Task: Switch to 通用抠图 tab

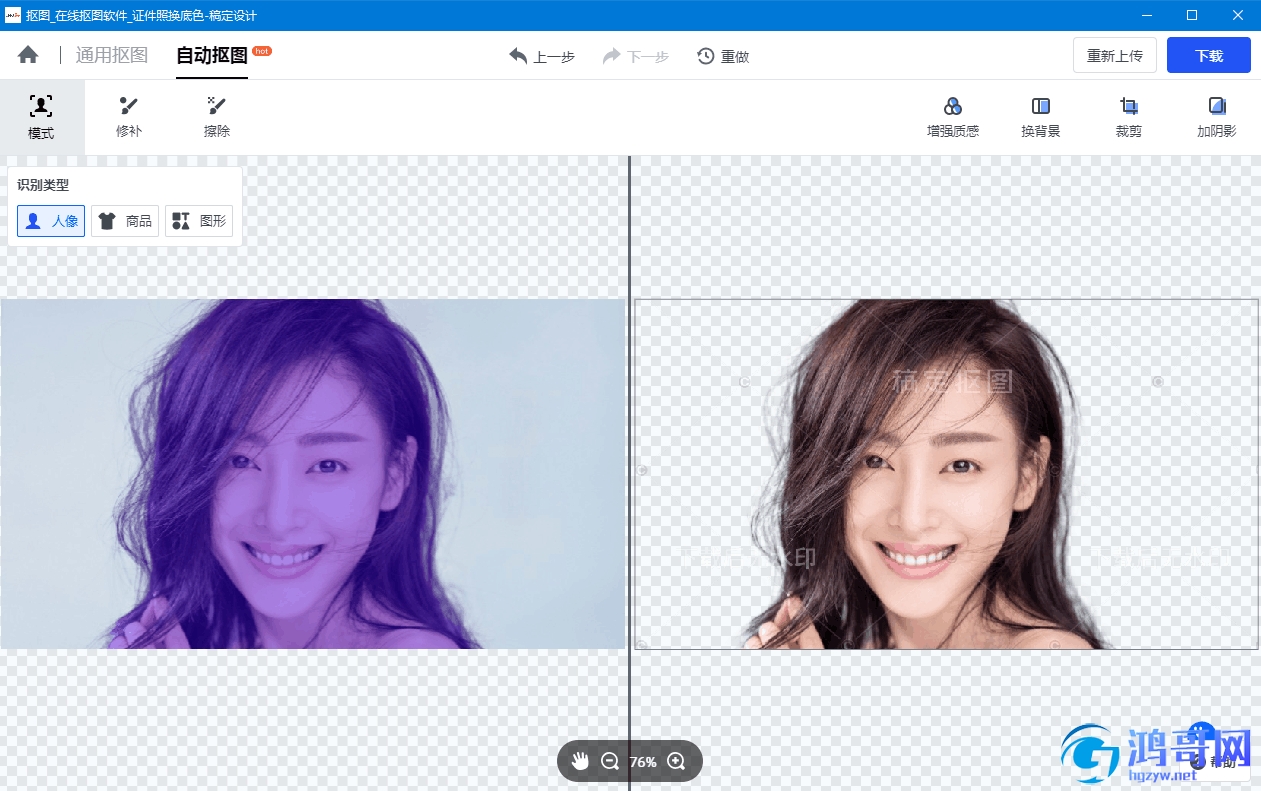Action: coord(112,56)
